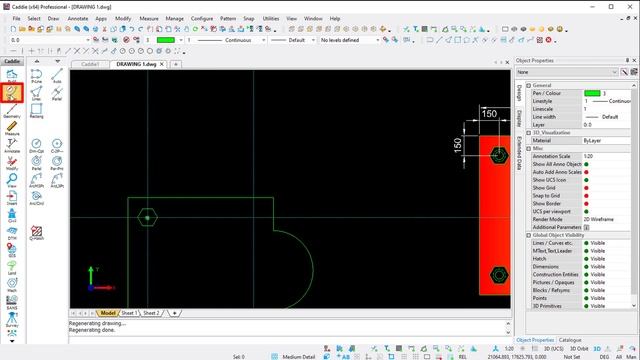Select the Q-Hatch tool
The width and height of the screenshot is (640, 360).
pos(36,233)
